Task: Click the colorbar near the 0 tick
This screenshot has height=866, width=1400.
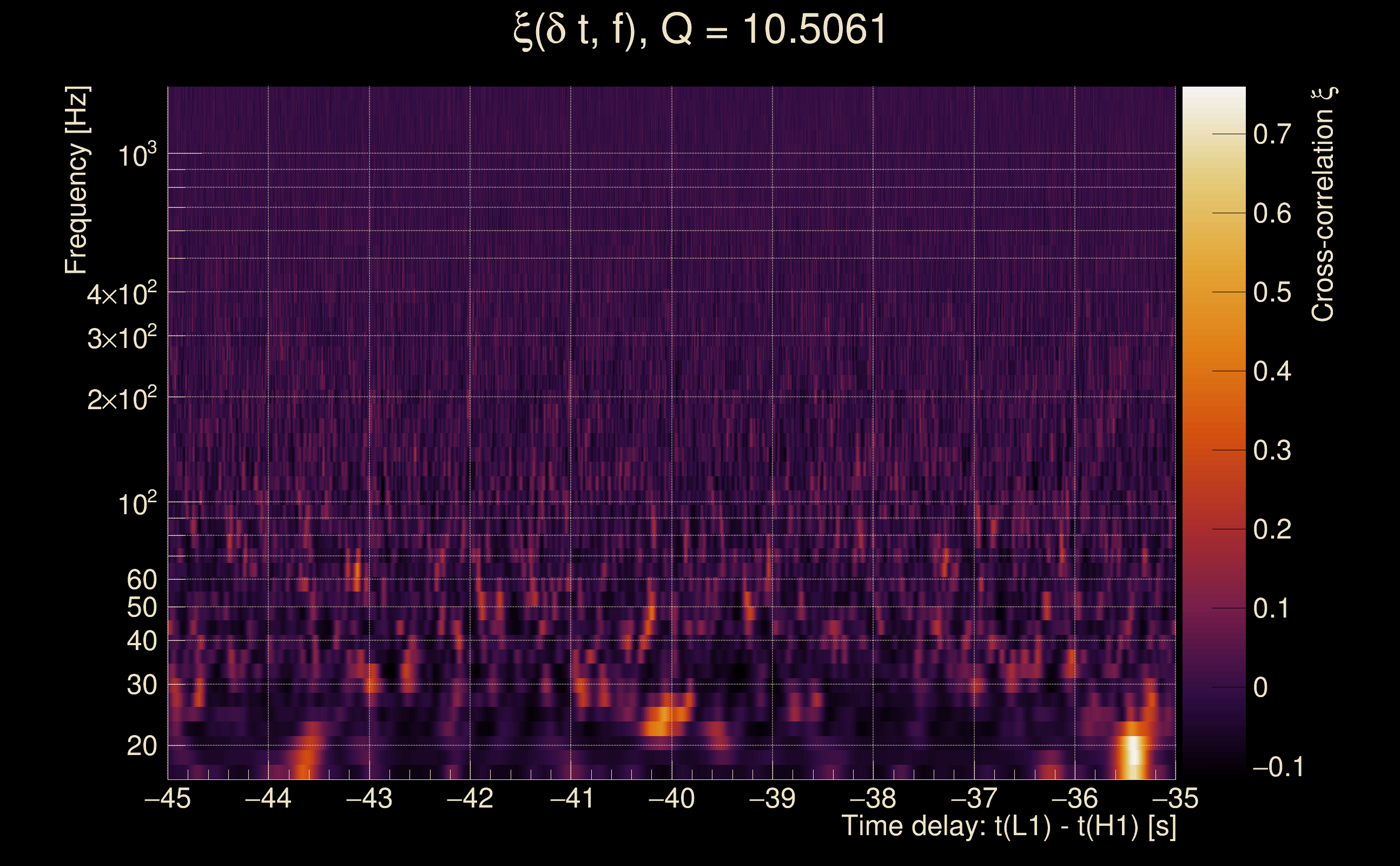Action: pos(1213,687)
